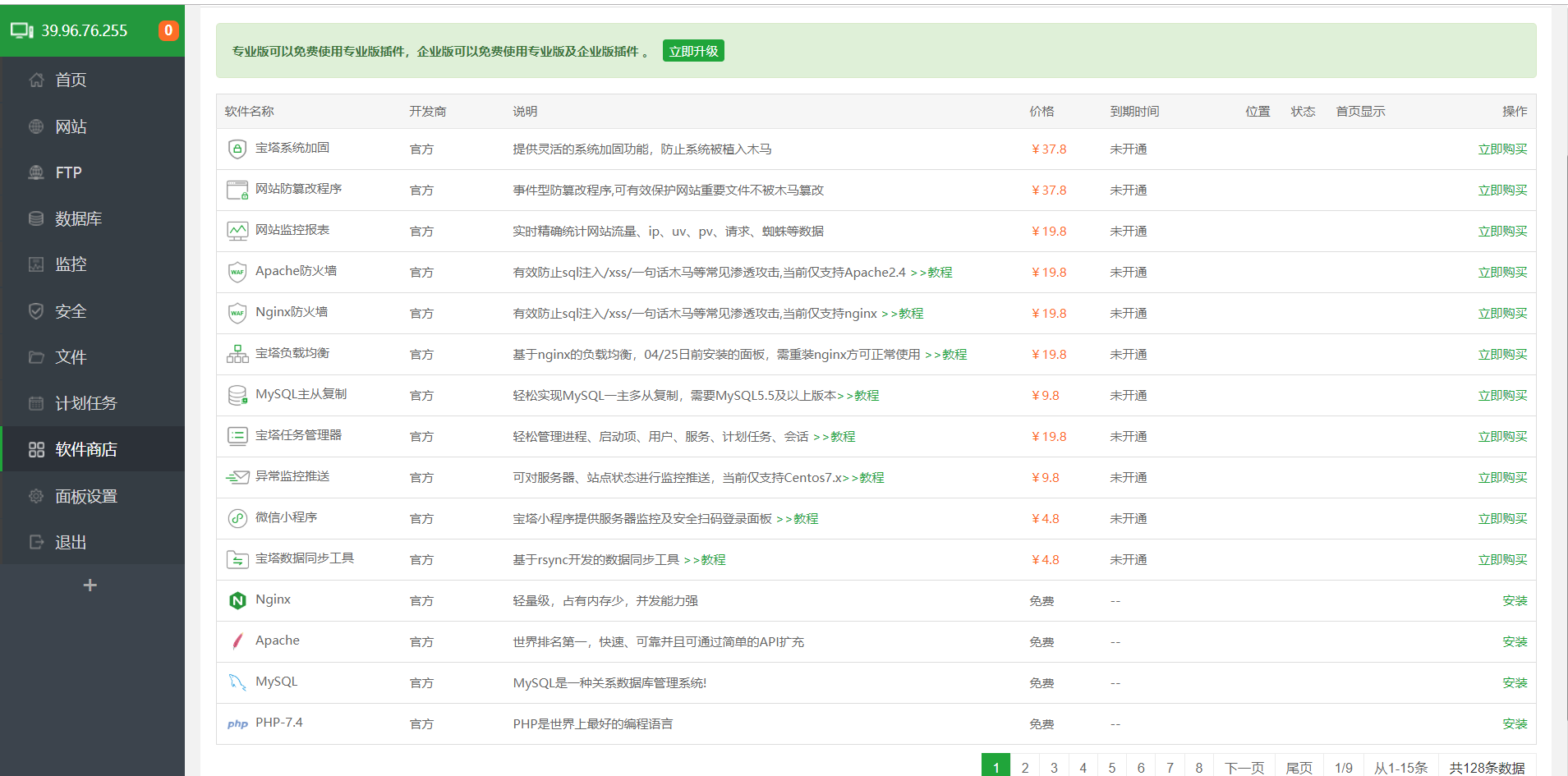This screenshot has width=1568, height=776.
Task: Click the 到期时间 column header
Action: pyautogui.click(x=1134, y=112)
